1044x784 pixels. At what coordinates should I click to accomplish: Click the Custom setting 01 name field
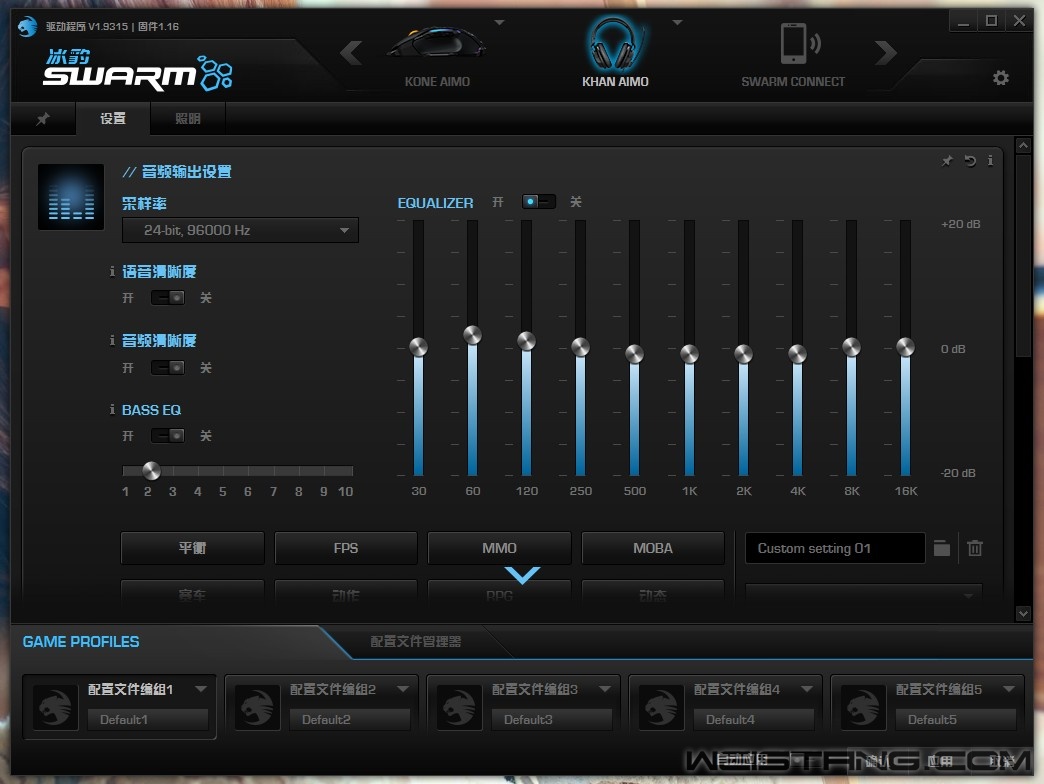coord(835,548)
